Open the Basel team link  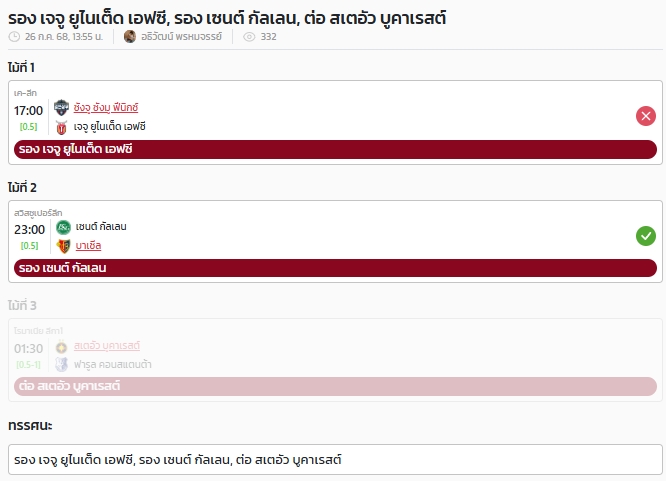coord(88,246)
